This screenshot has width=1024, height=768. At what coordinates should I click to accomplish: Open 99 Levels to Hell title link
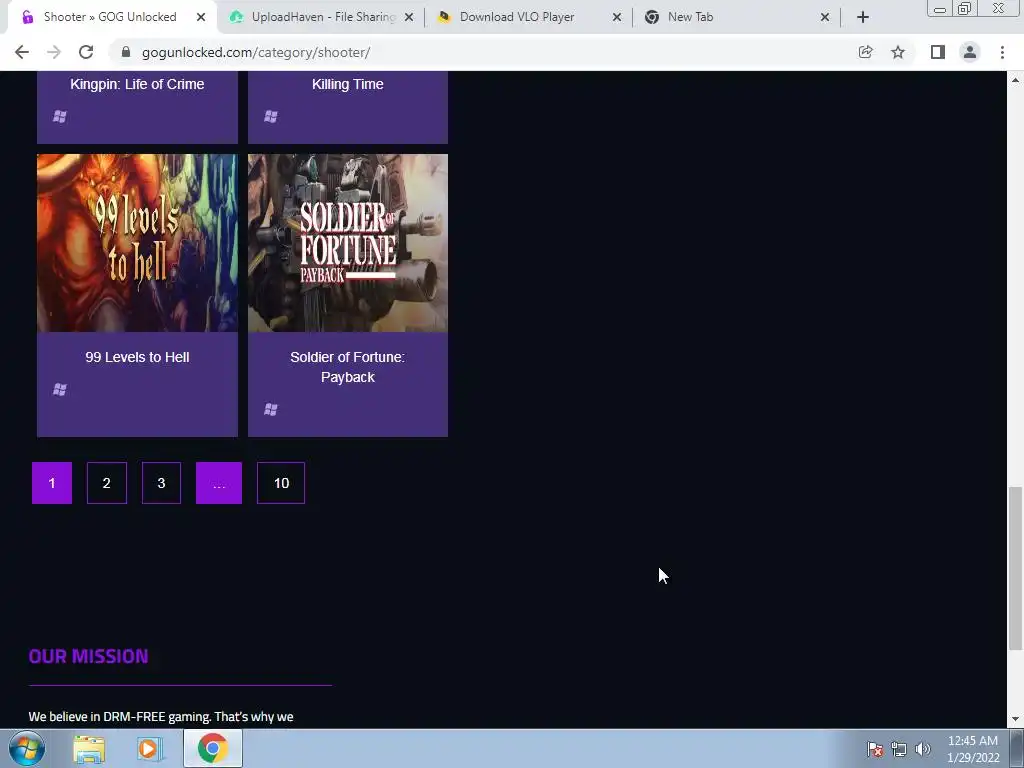coord(137,357)
